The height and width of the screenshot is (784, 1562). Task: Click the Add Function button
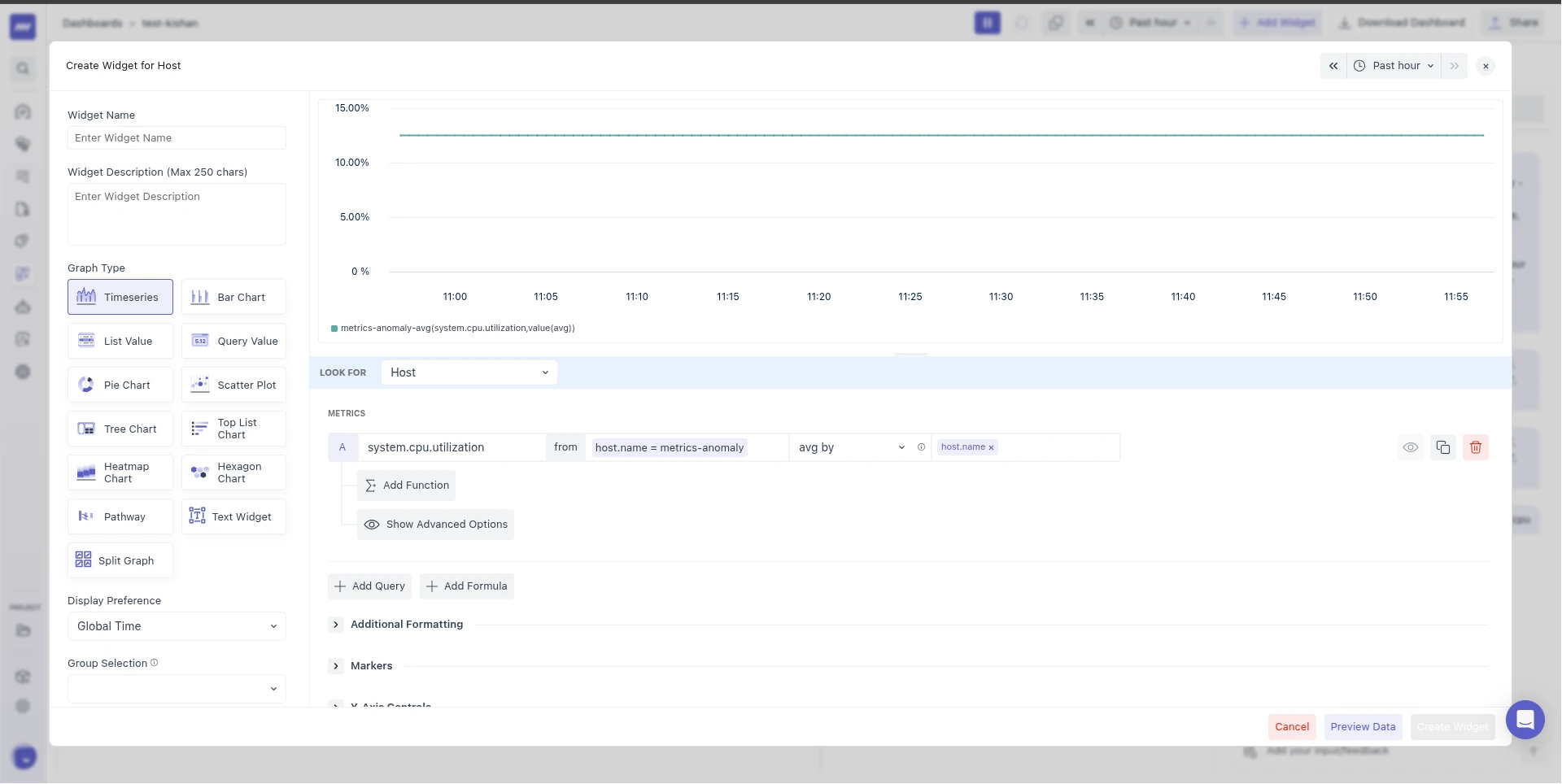(406, 486)
